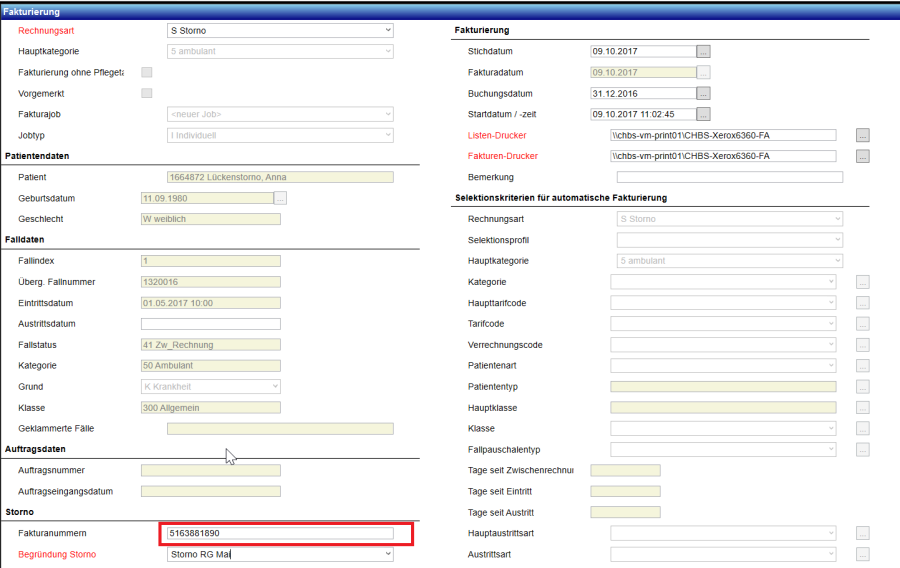Select the Buchungsdatum date field

coord(643,93)
